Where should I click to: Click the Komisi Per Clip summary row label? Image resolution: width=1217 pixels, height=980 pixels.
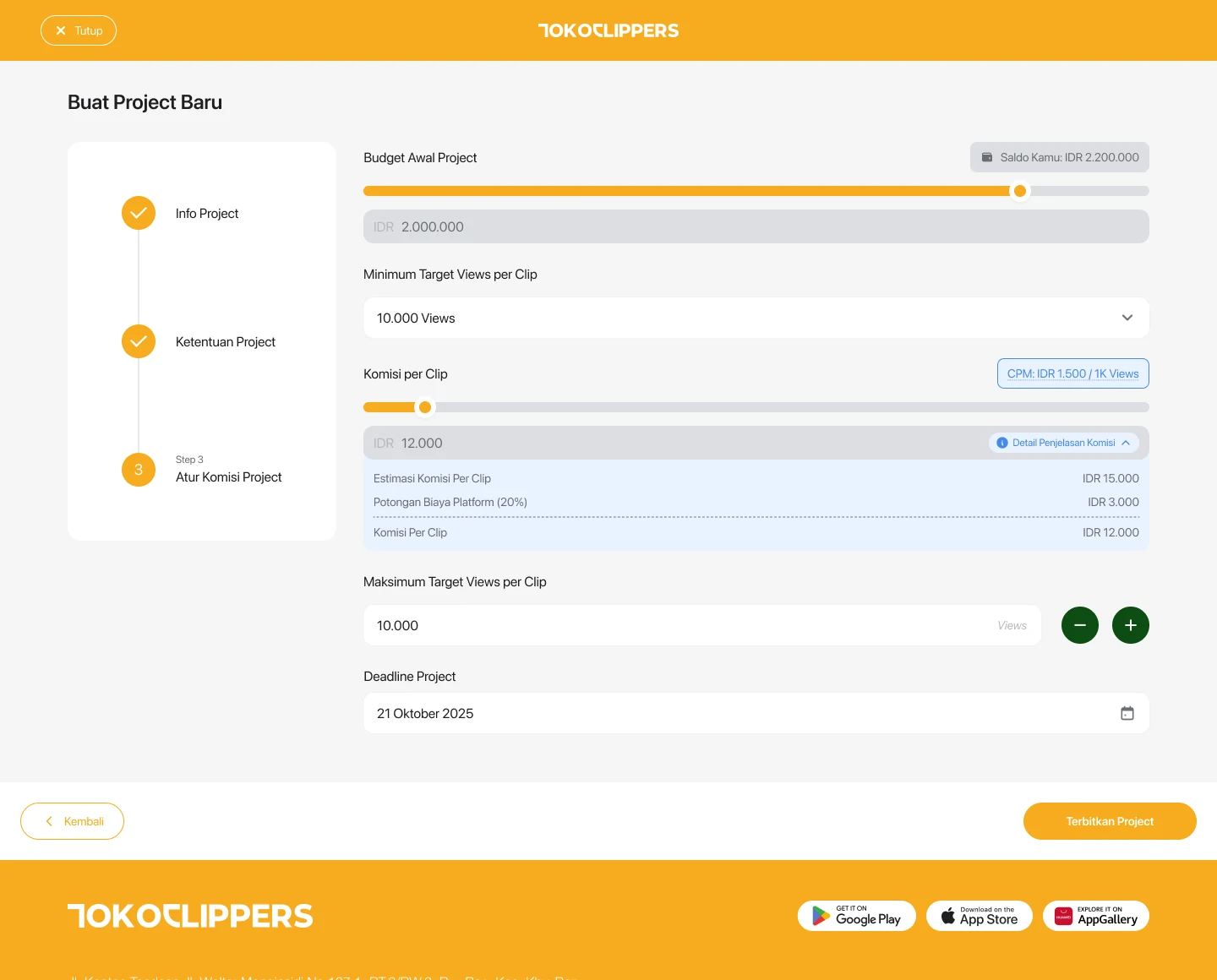pyautogui.click(x=410, y=532)
